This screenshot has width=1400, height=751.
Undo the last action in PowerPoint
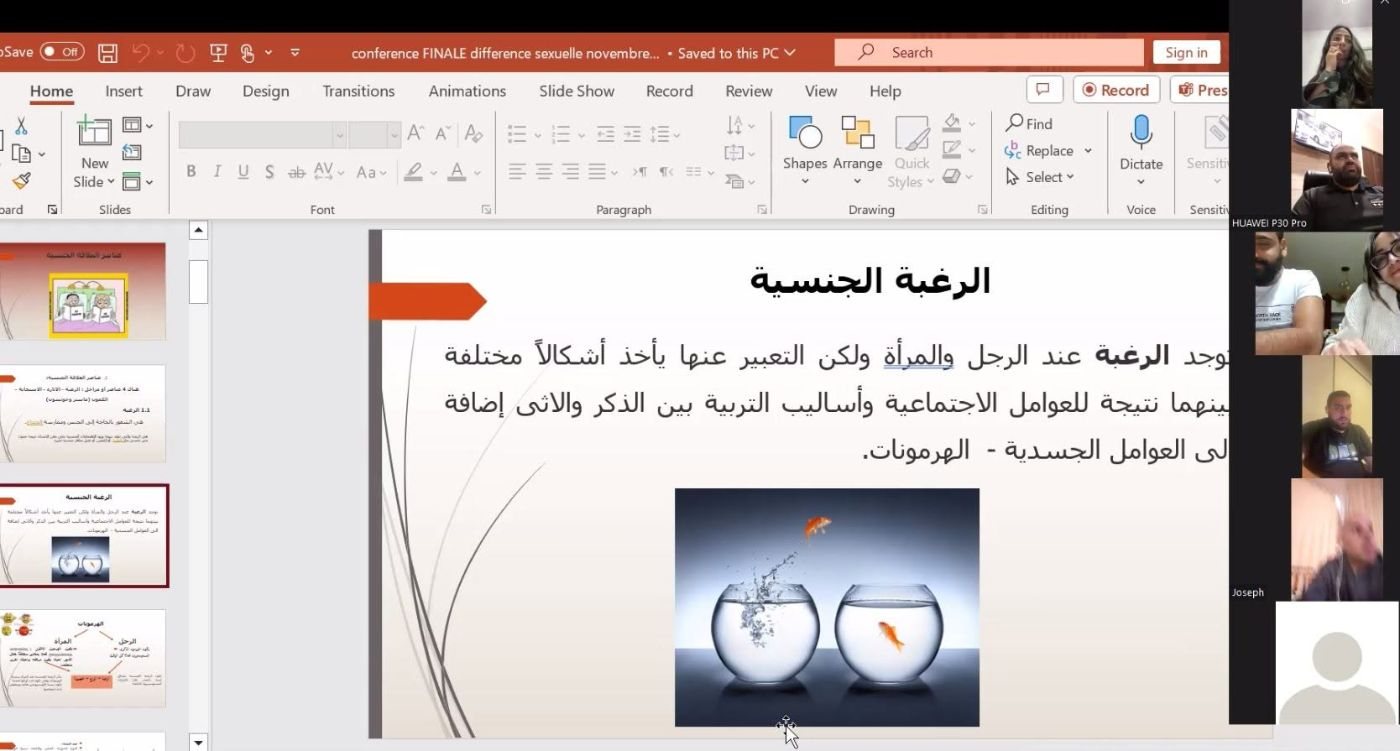tap(141, 53)
